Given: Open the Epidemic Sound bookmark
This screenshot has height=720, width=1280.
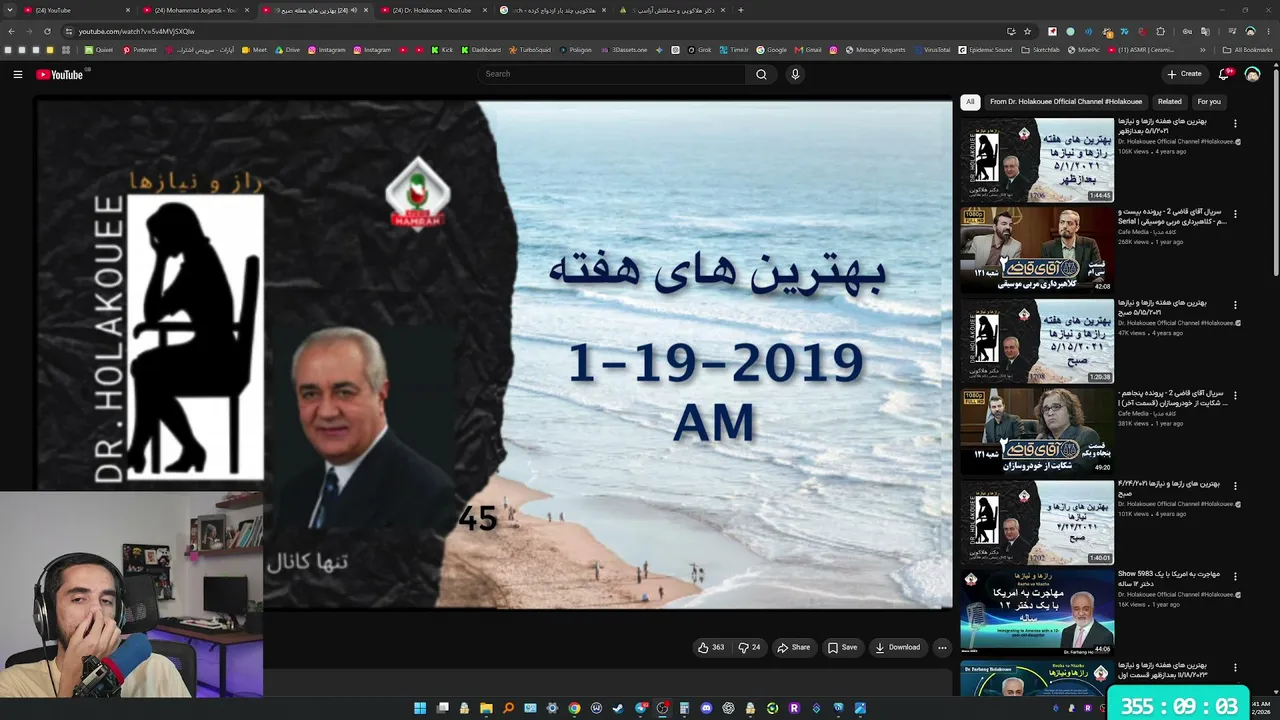Looking at the screenshot, I should 985,49.
